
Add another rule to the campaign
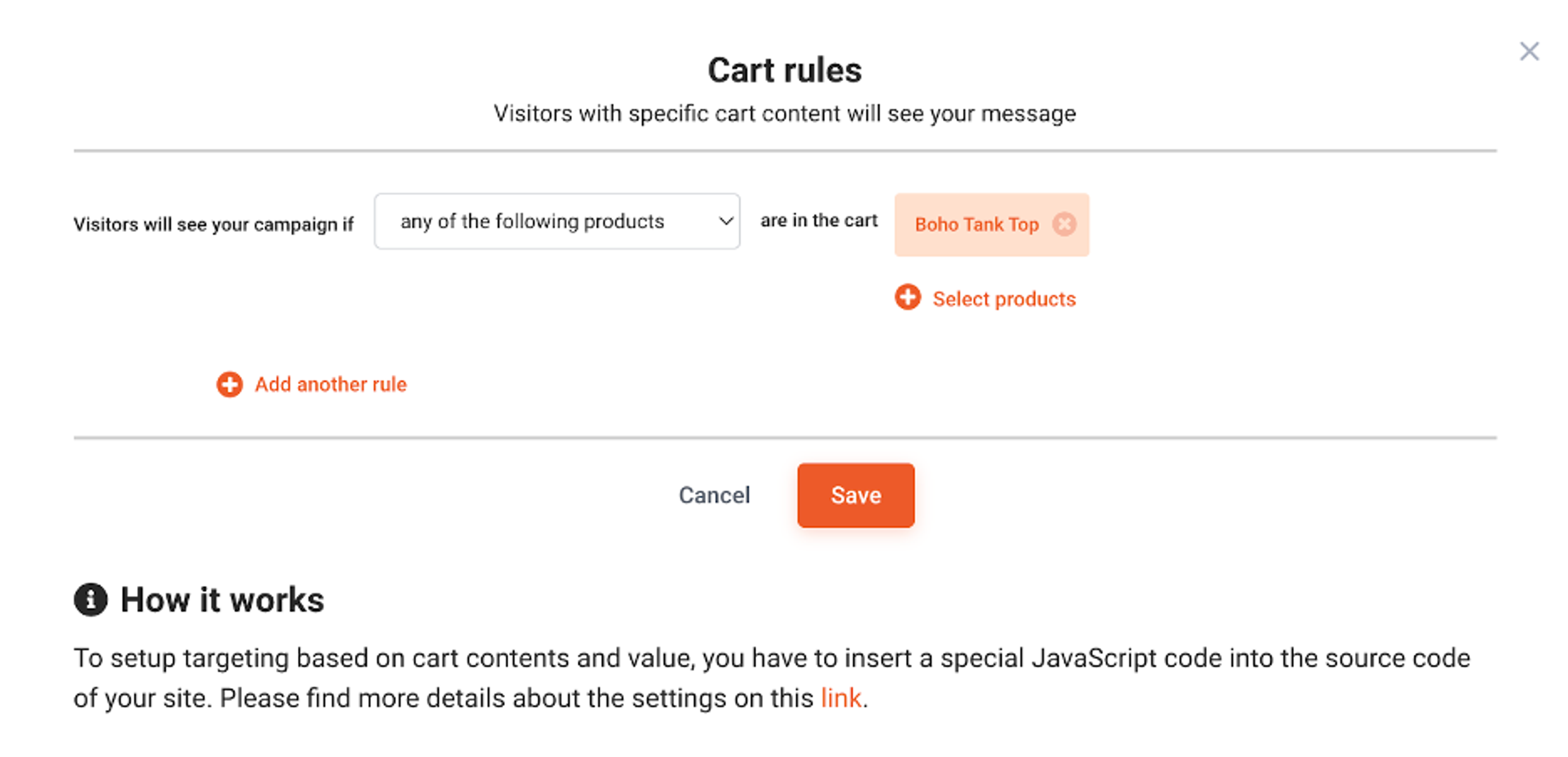click(x=330, y=385)
